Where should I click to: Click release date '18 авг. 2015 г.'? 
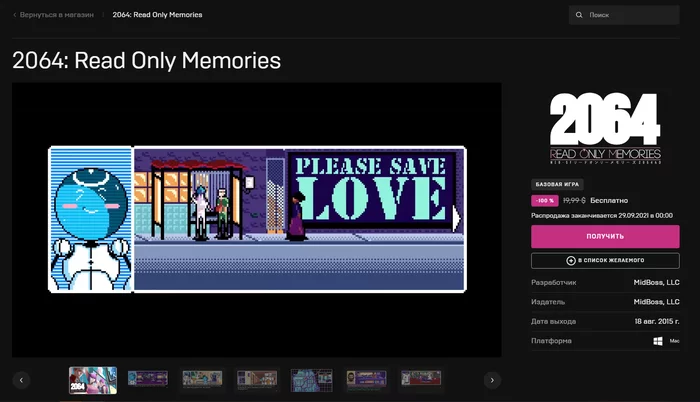point(657,321)
